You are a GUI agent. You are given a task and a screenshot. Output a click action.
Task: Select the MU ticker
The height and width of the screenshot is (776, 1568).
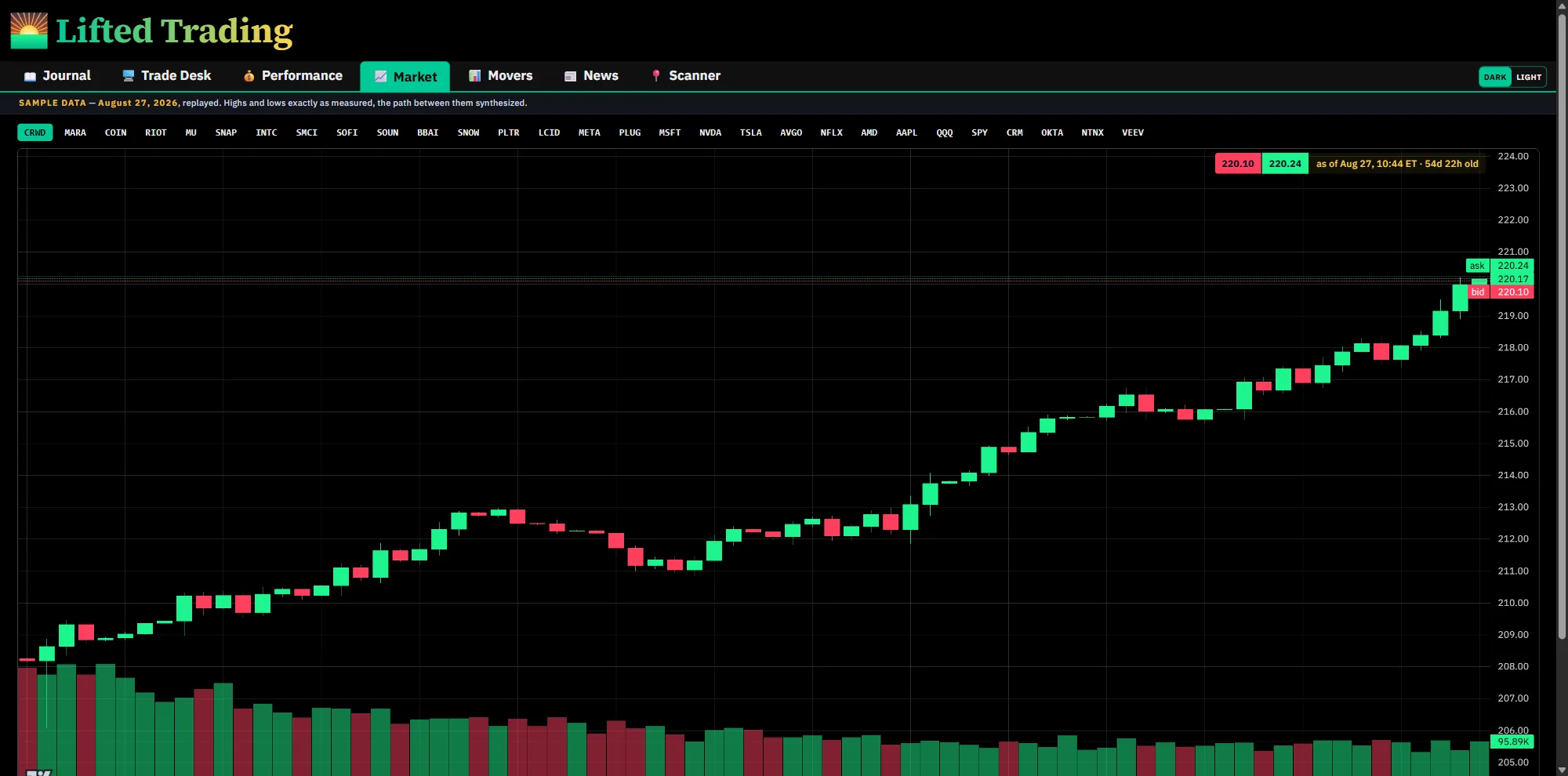(191, 132)
